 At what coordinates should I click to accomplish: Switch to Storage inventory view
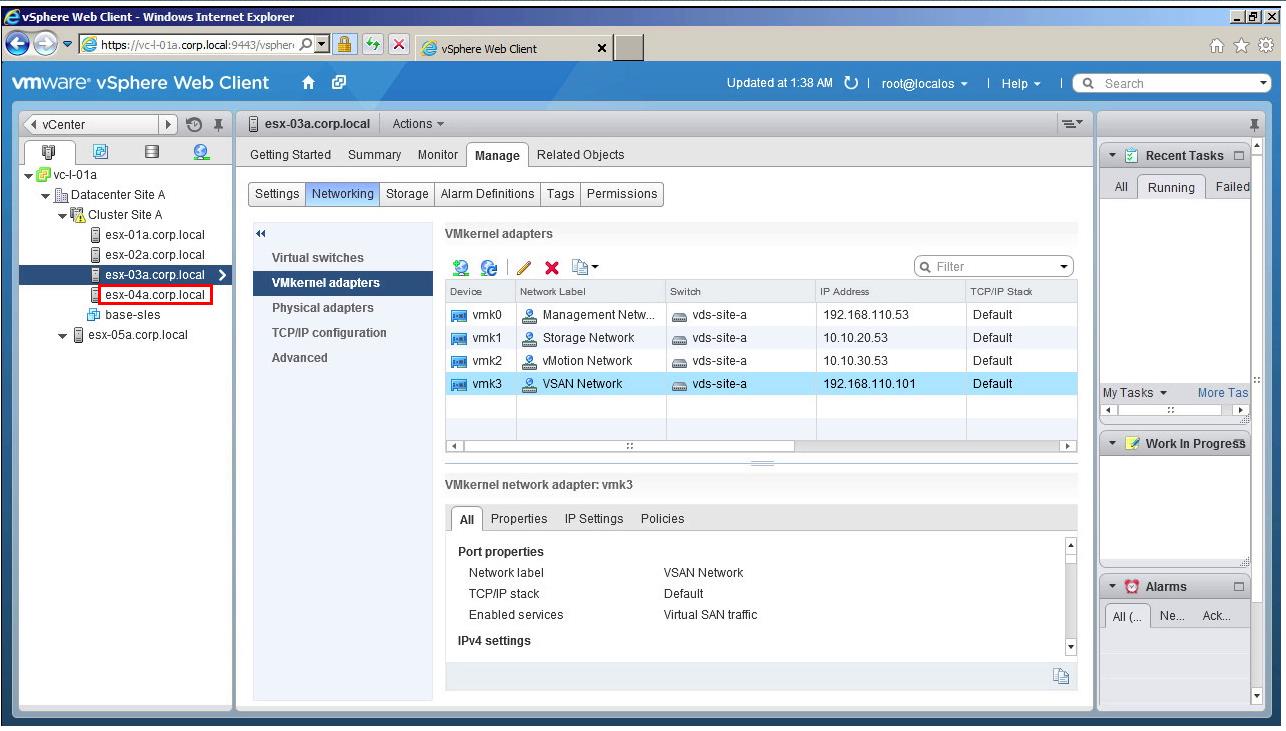point(151,152)
